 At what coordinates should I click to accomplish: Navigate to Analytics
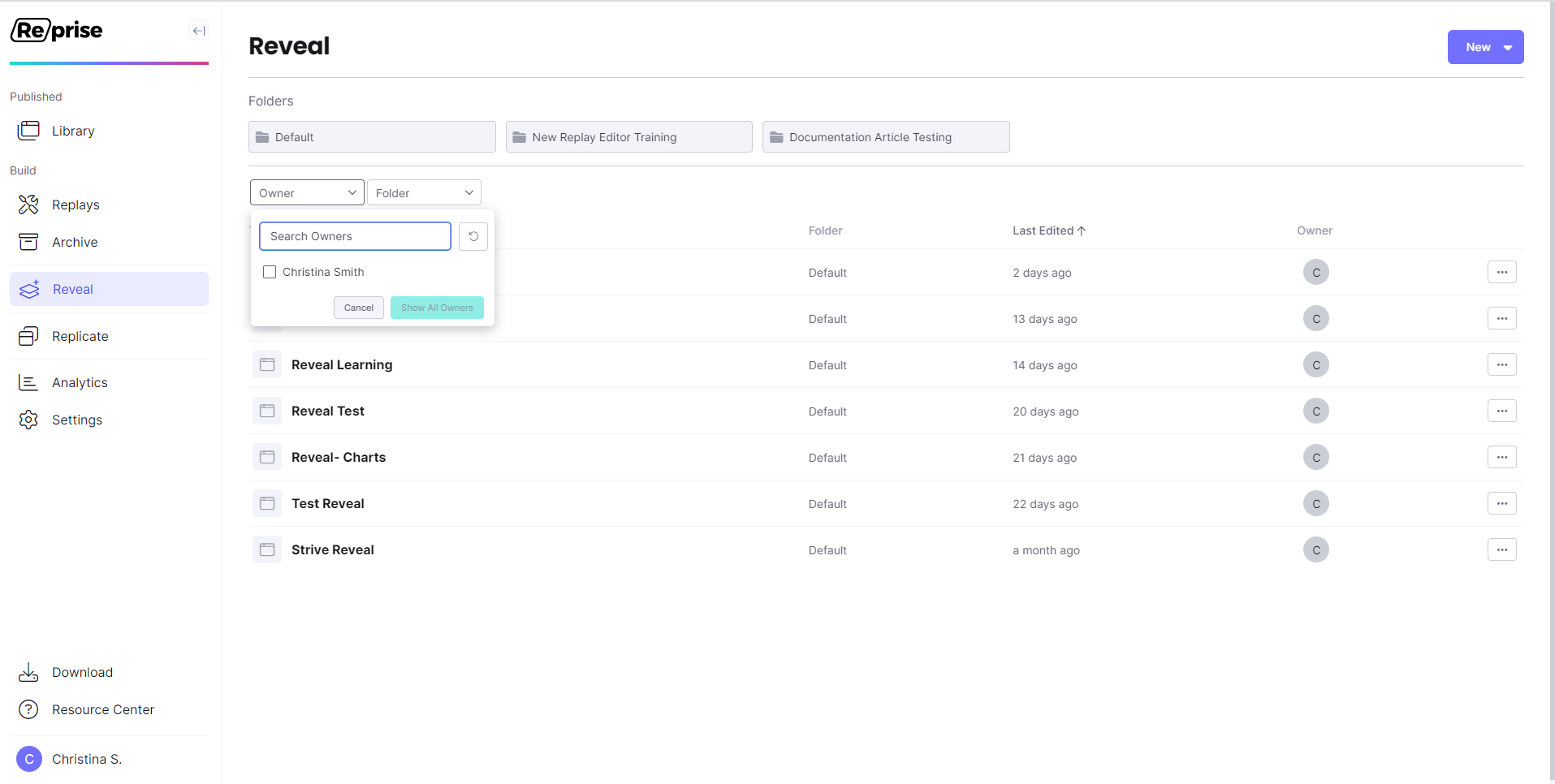pos(80,382)
